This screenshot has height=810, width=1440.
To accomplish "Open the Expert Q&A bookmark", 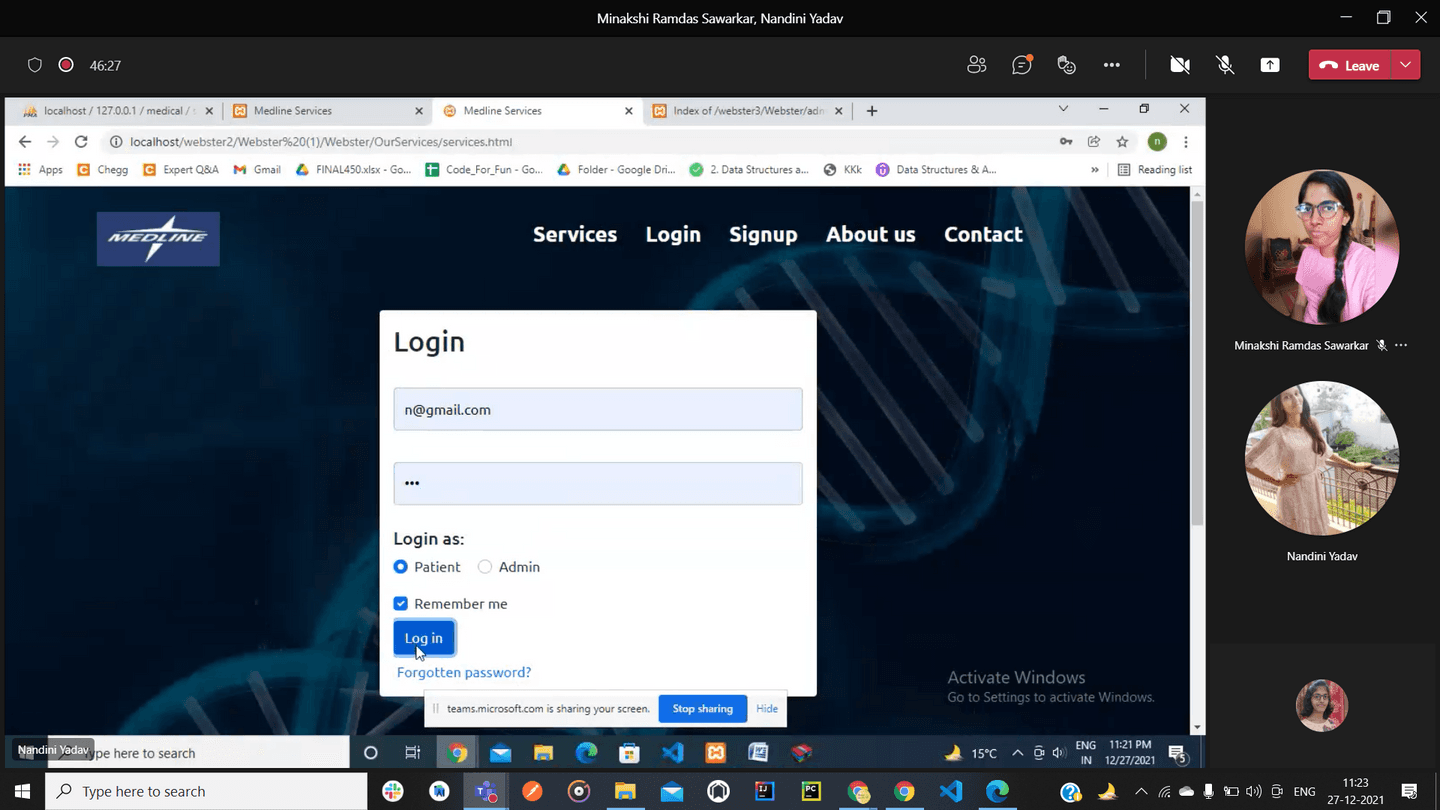I will tap(181, 170).
